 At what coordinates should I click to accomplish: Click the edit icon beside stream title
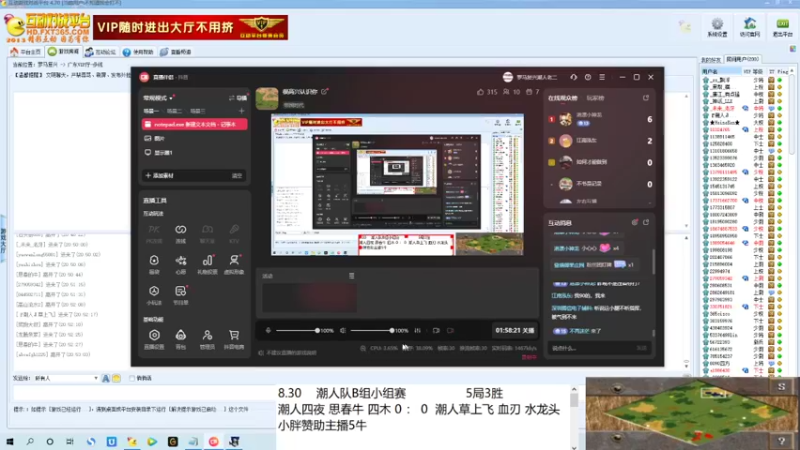coord(324,92)
